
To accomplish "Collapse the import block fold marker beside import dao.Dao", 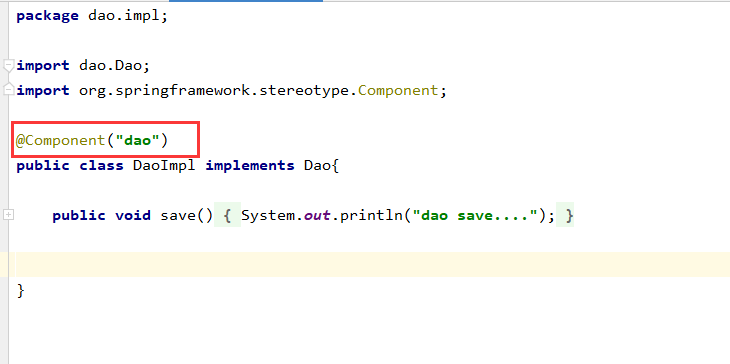I will click(8, 66).
